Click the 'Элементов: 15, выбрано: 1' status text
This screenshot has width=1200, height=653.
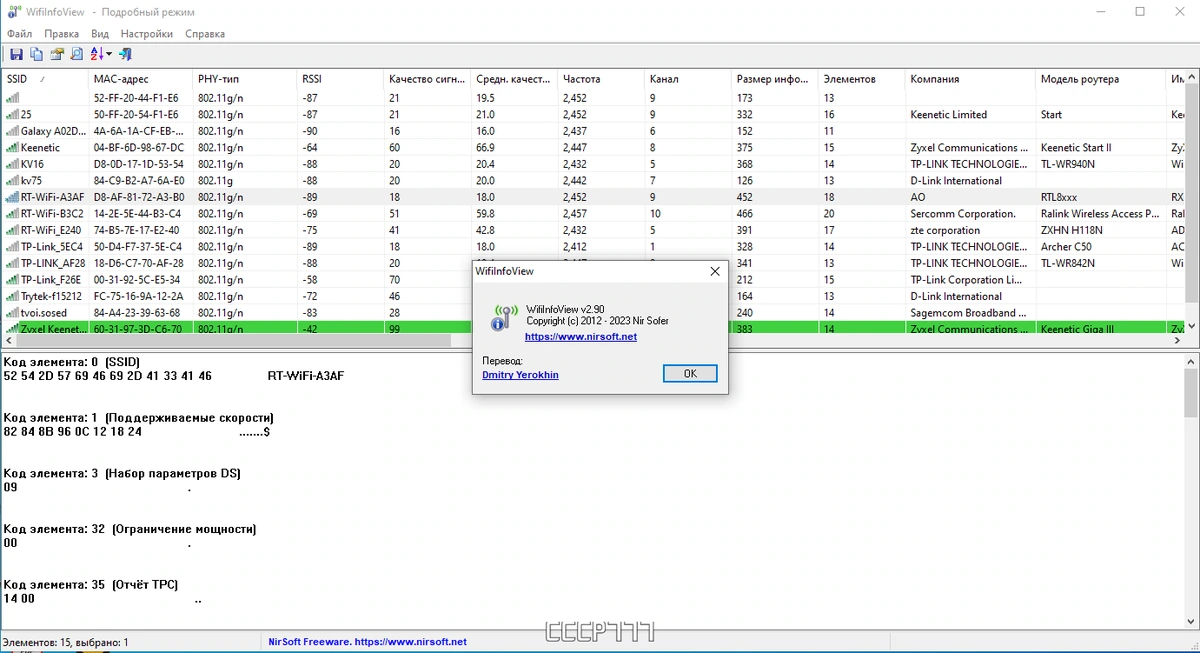[65, 642]
